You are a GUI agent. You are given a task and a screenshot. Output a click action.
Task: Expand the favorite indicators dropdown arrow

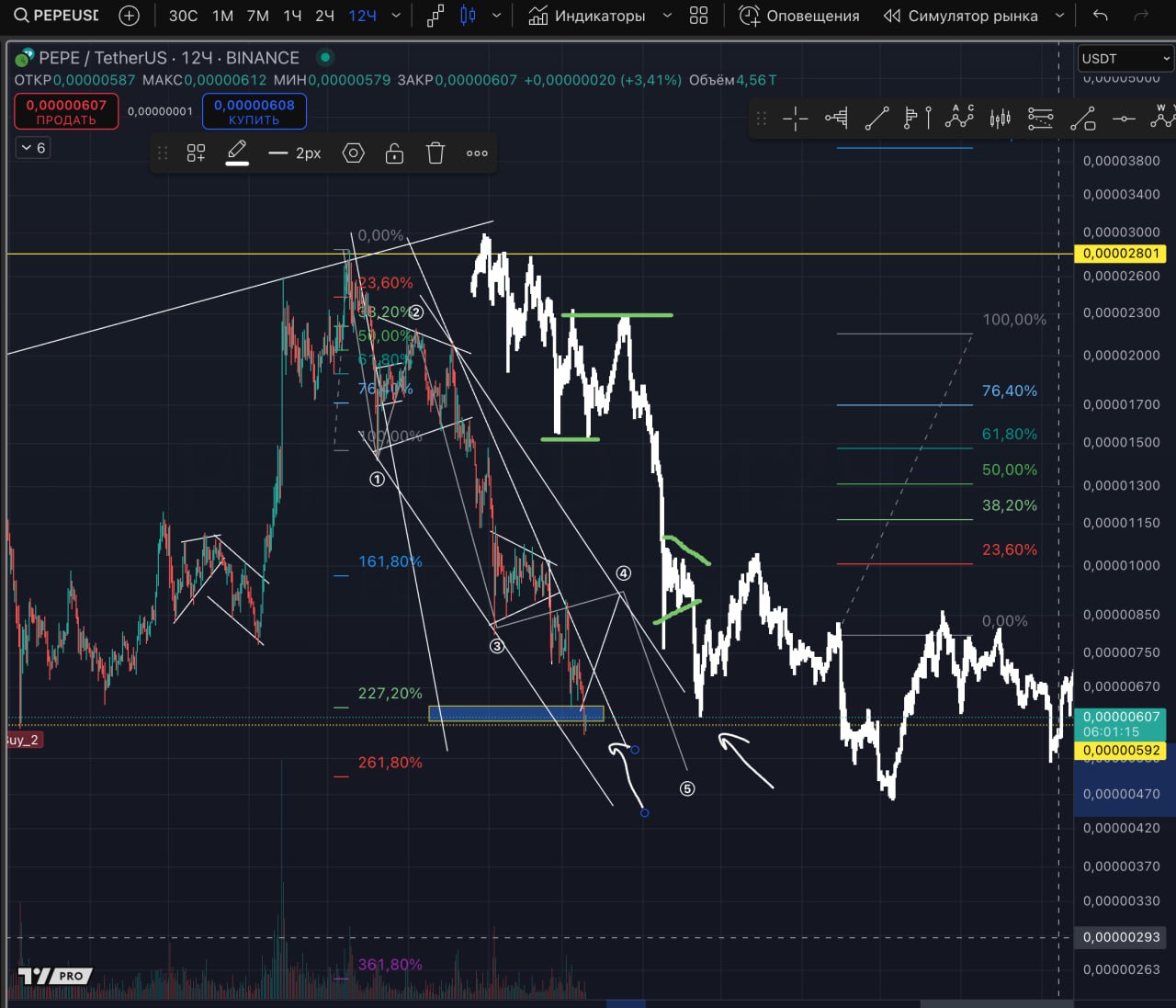[668, 16]
